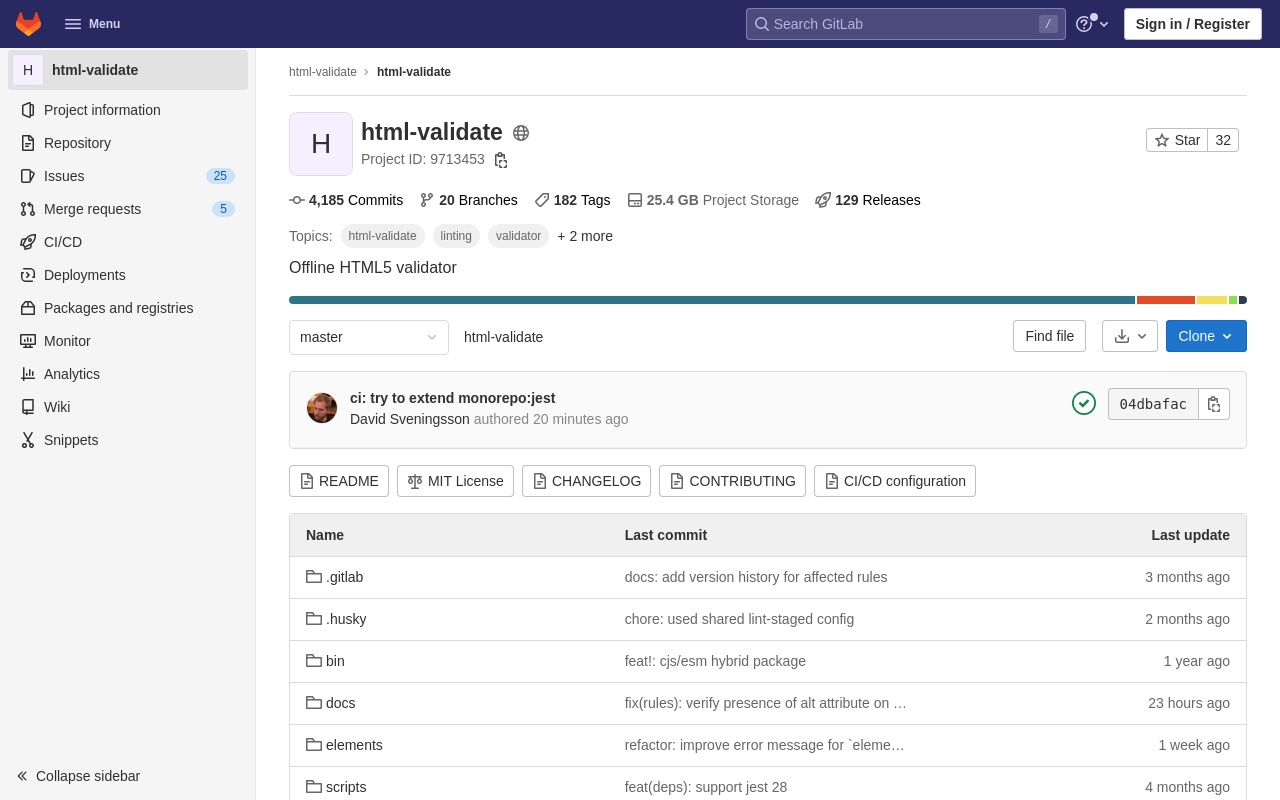Click David Sveningsson's avatar

[x=322, y=408]
